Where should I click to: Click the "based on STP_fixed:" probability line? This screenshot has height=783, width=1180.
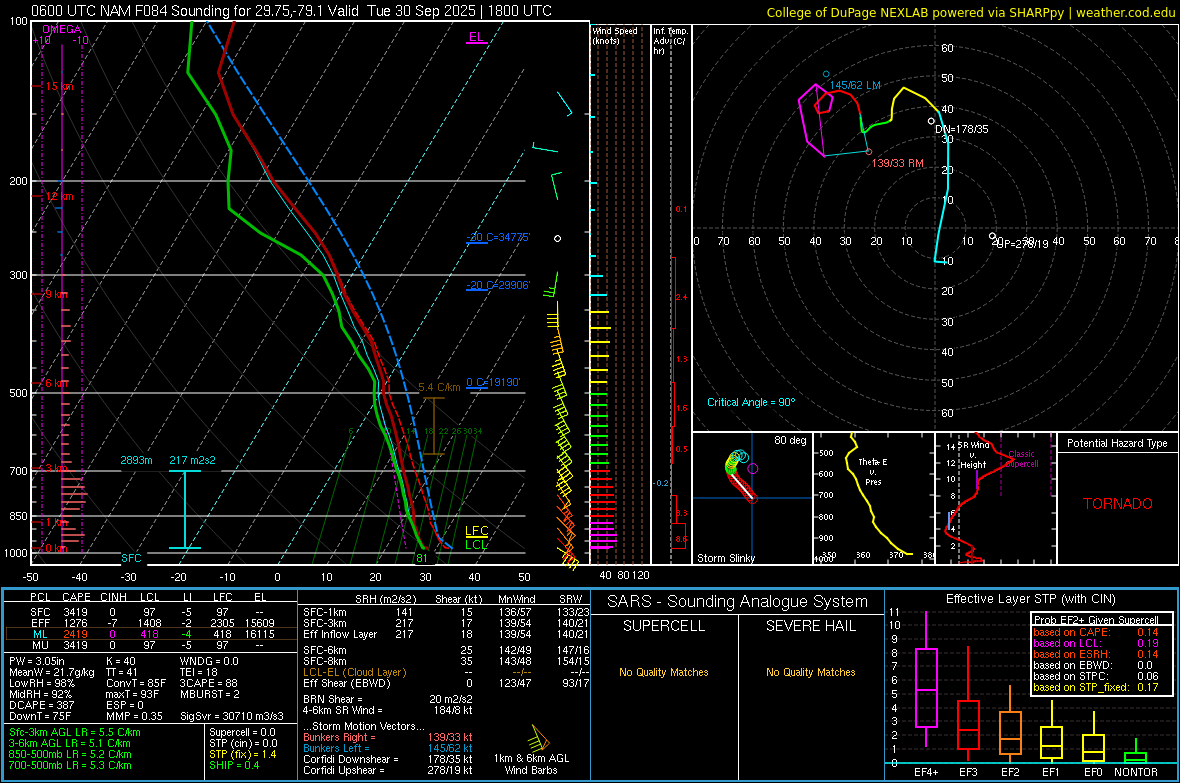(x=1096, y=687)
